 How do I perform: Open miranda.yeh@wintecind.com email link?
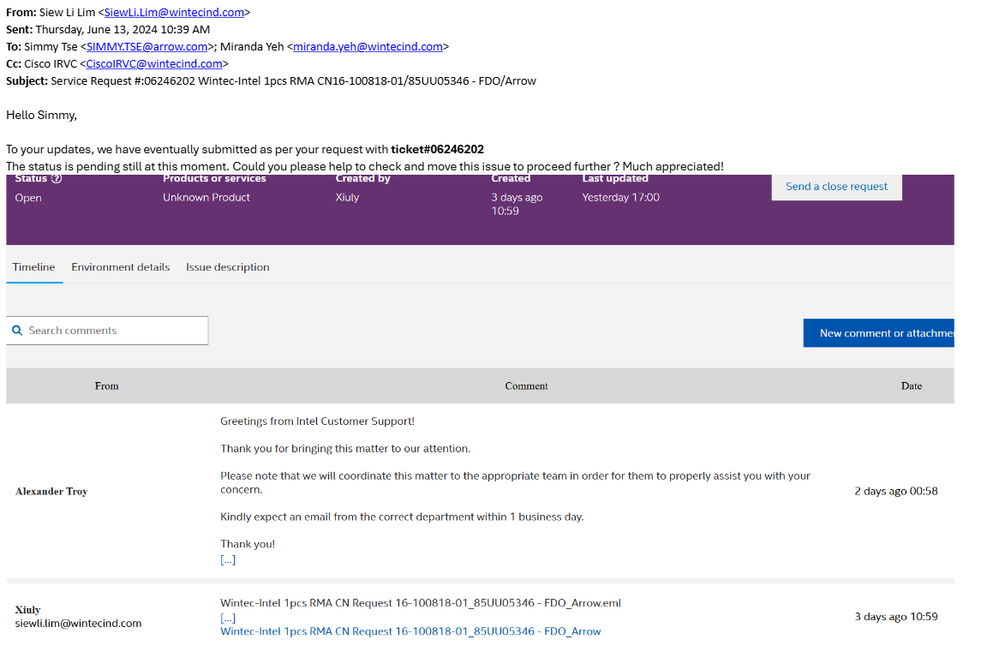point(368,47)
